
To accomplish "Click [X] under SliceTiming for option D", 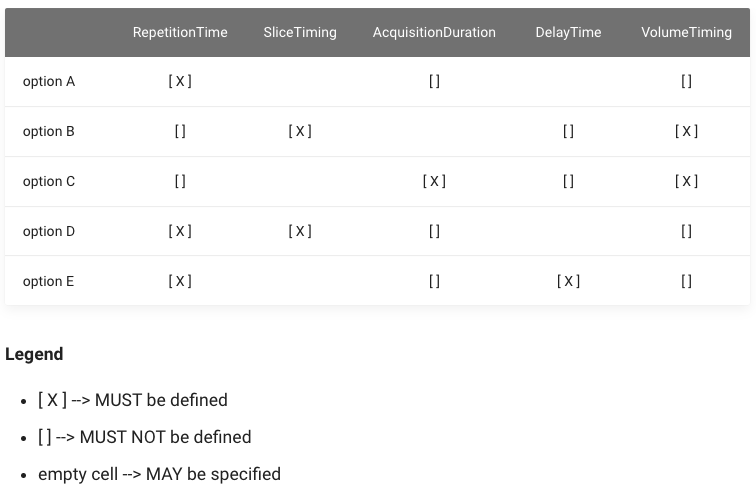I will [300, 231].
